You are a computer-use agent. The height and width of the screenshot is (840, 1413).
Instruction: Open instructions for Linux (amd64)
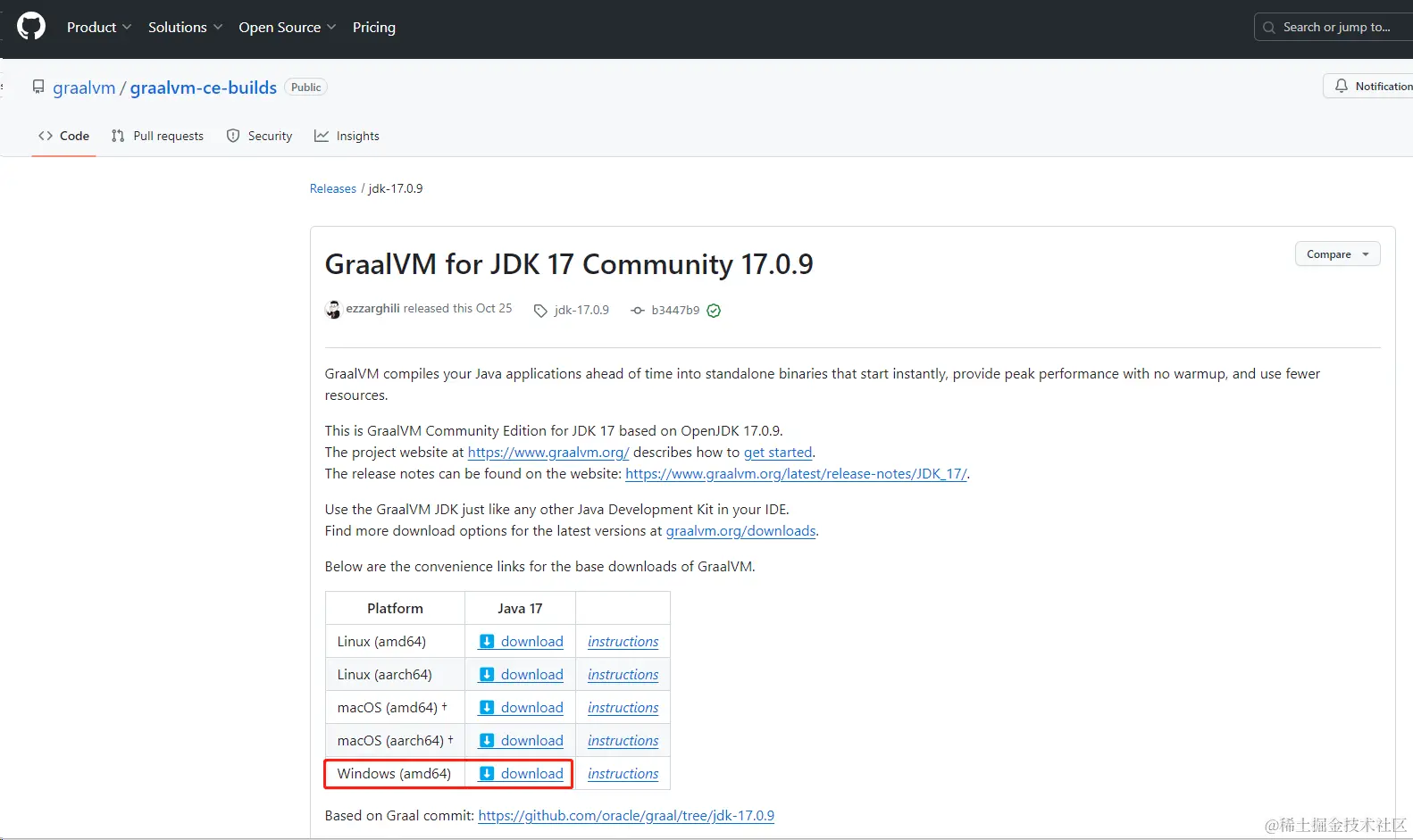(x=623, y=642)
